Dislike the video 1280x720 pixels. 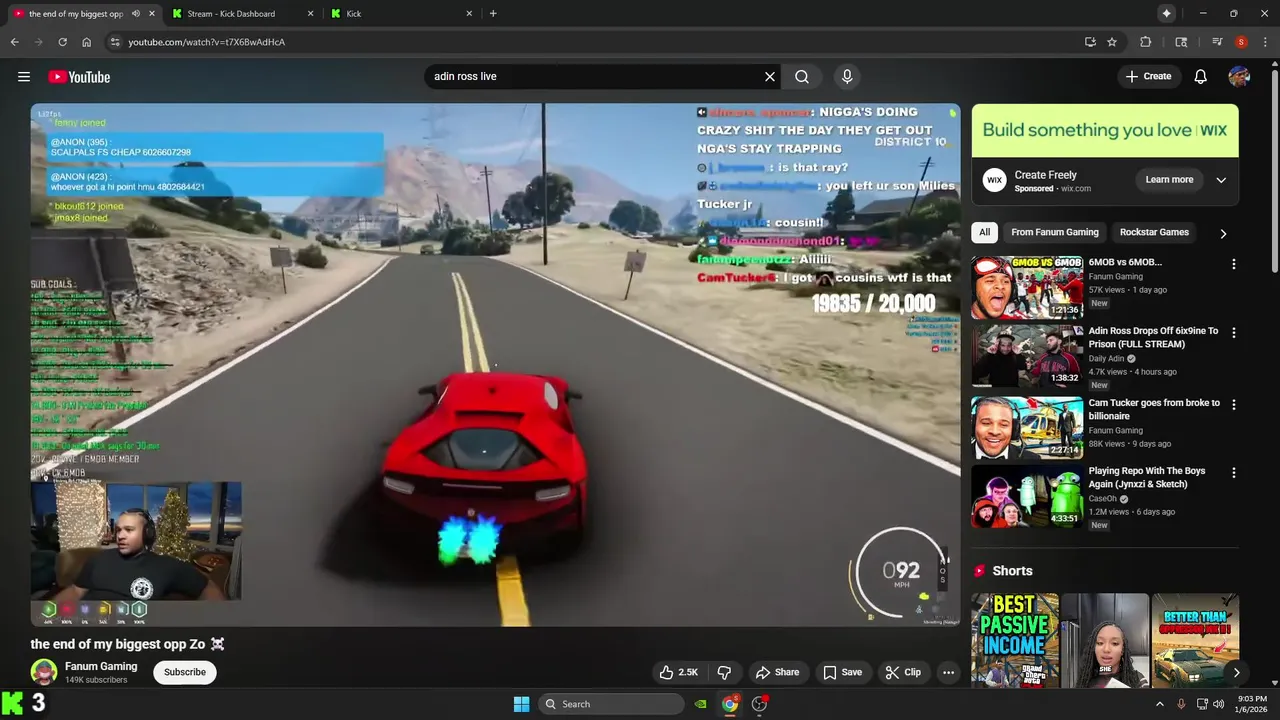[x=725, y=672]
